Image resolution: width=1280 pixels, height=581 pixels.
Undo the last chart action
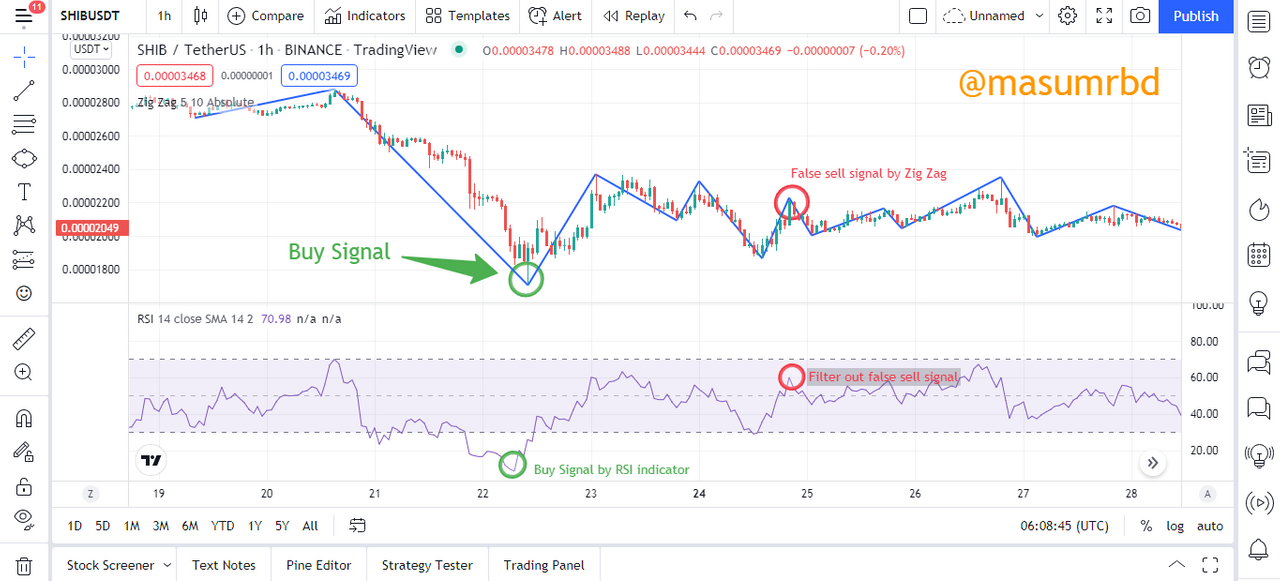(690, 16)
